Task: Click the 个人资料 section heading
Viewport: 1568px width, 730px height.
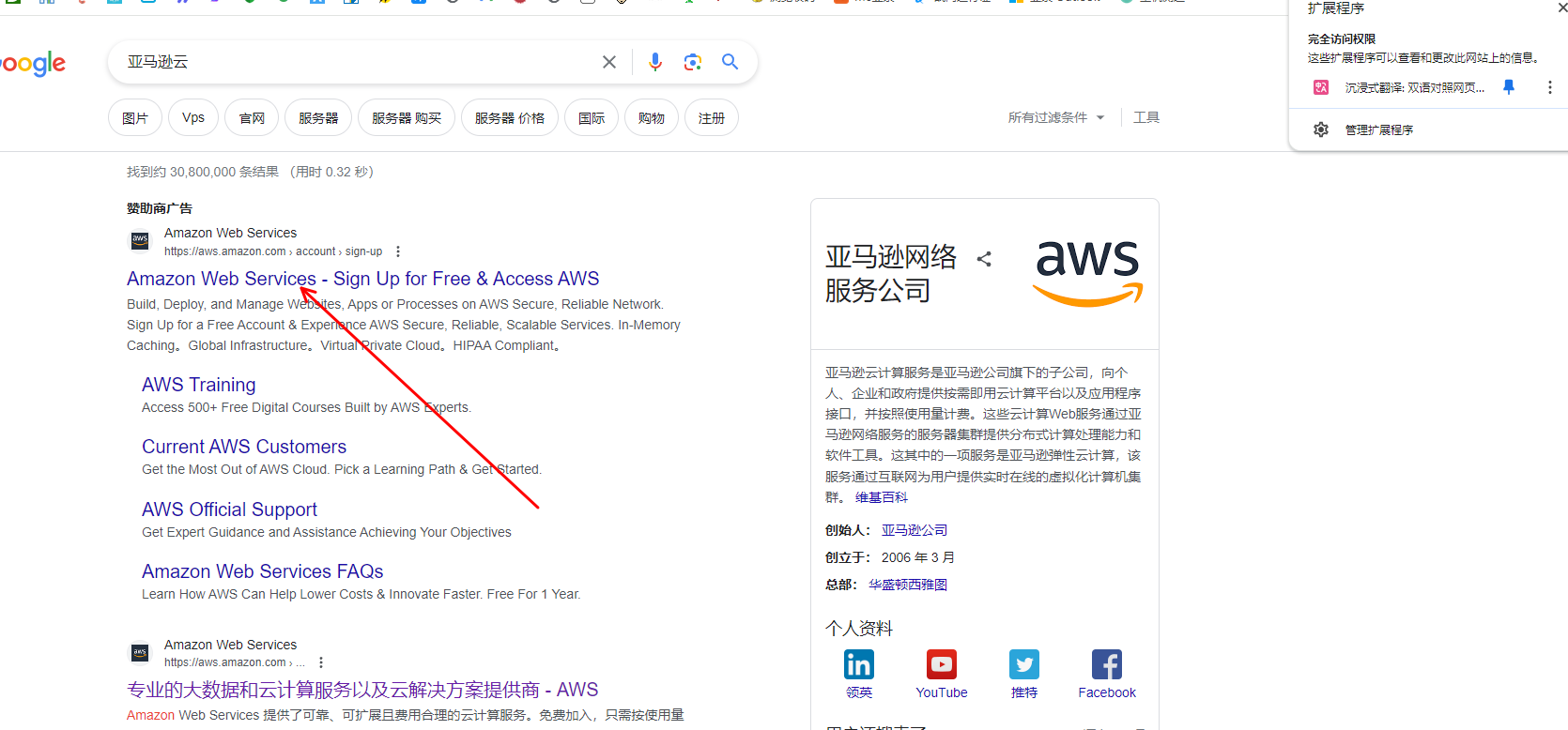Action: coord(859,629)
